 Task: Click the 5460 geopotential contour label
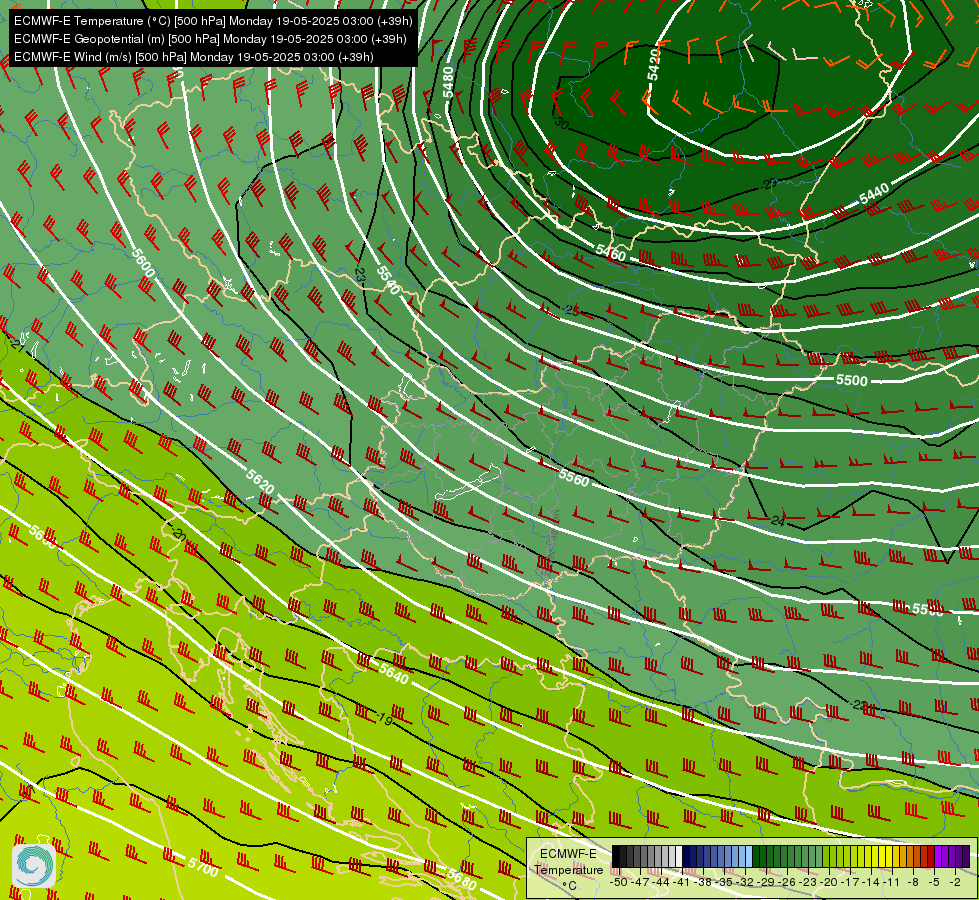[611, 252]
